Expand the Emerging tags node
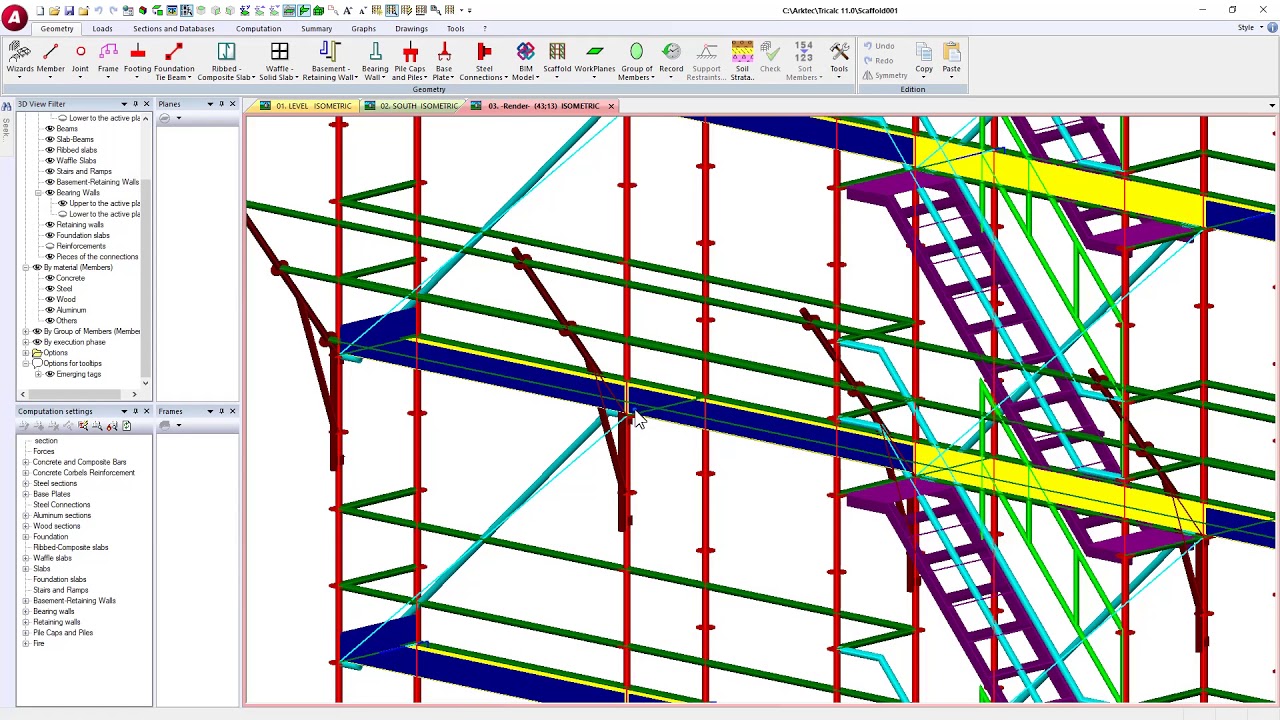 click(x=38, y=374)
